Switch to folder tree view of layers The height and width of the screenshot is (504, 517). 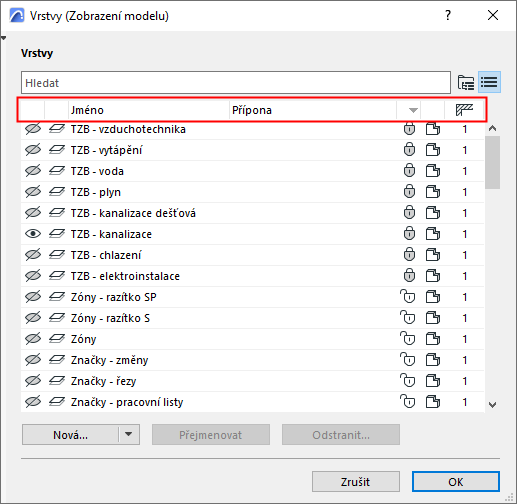click(466, 82)
